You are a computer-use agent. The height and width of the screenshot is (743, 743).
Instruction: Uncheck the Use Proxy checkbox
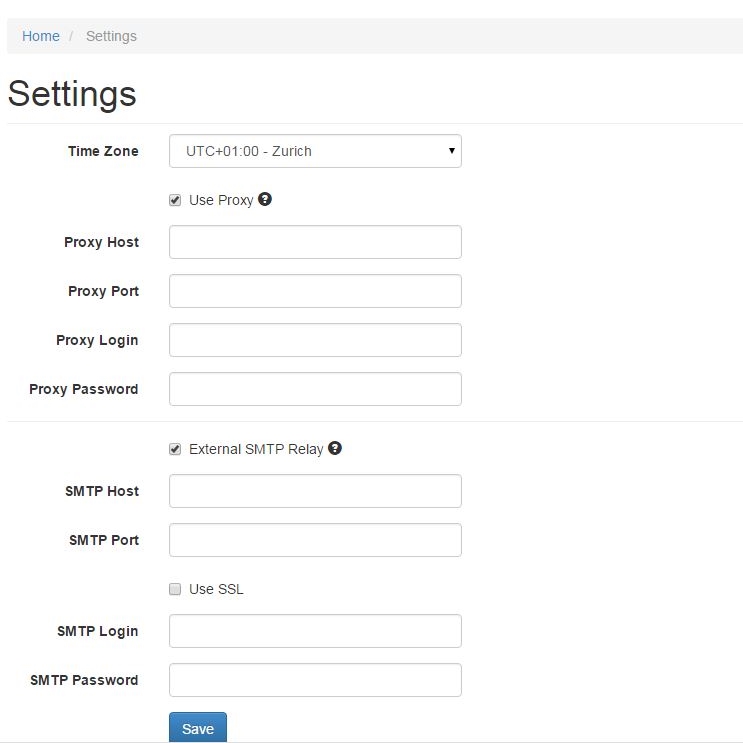[175, 200]
